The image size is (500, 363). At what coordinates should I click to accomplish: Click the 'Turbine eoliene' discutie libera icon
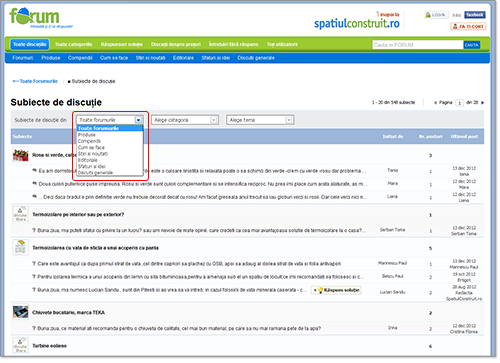point(20,345)
